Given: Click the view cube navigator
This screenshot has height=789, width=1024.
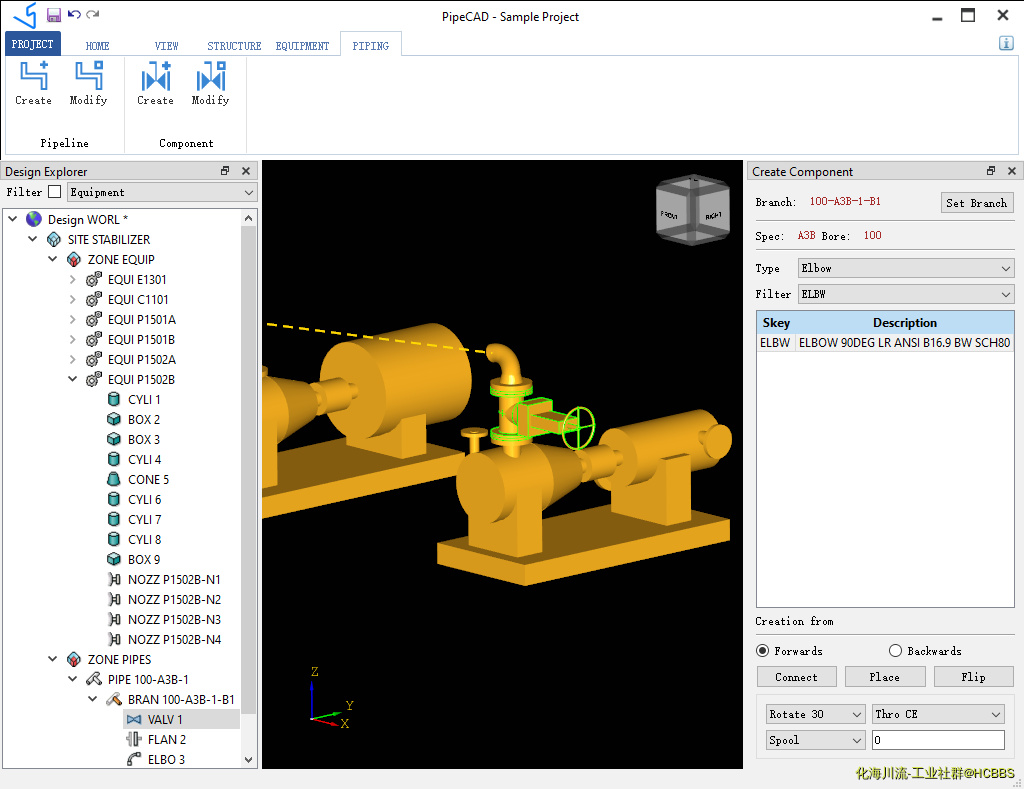Looking at the screenshot, I should pos(691,211).
